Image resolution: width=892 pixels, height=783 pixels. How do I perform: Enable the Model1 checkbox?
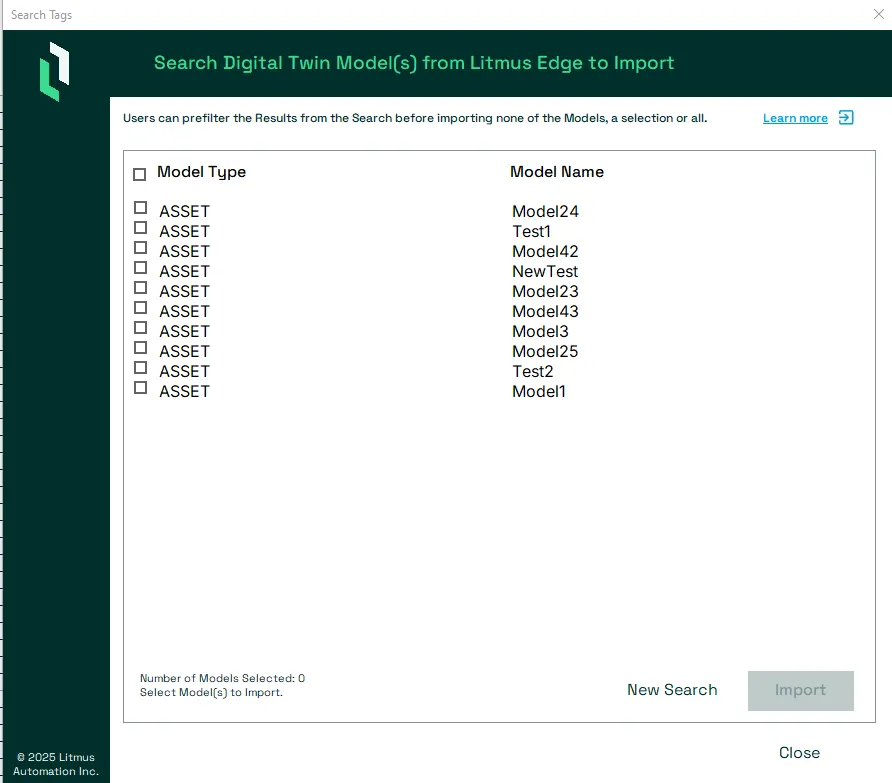tap(141, 388)
